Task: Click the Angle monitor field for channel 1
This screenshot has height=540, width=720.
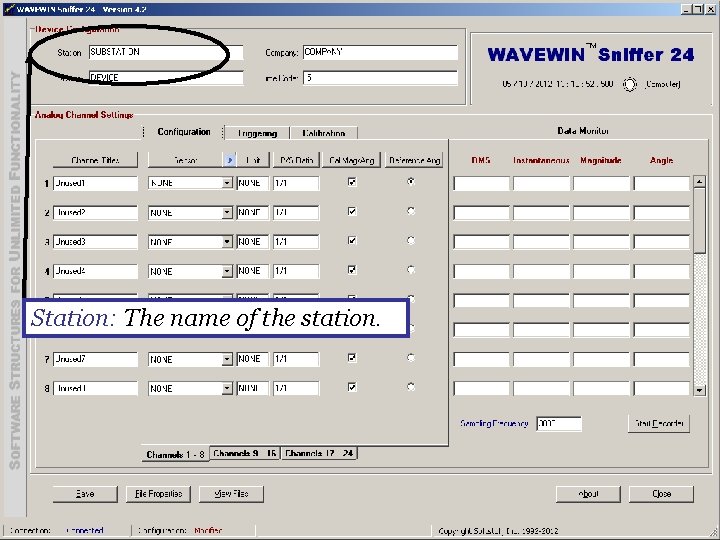Action: pos(662,184)
